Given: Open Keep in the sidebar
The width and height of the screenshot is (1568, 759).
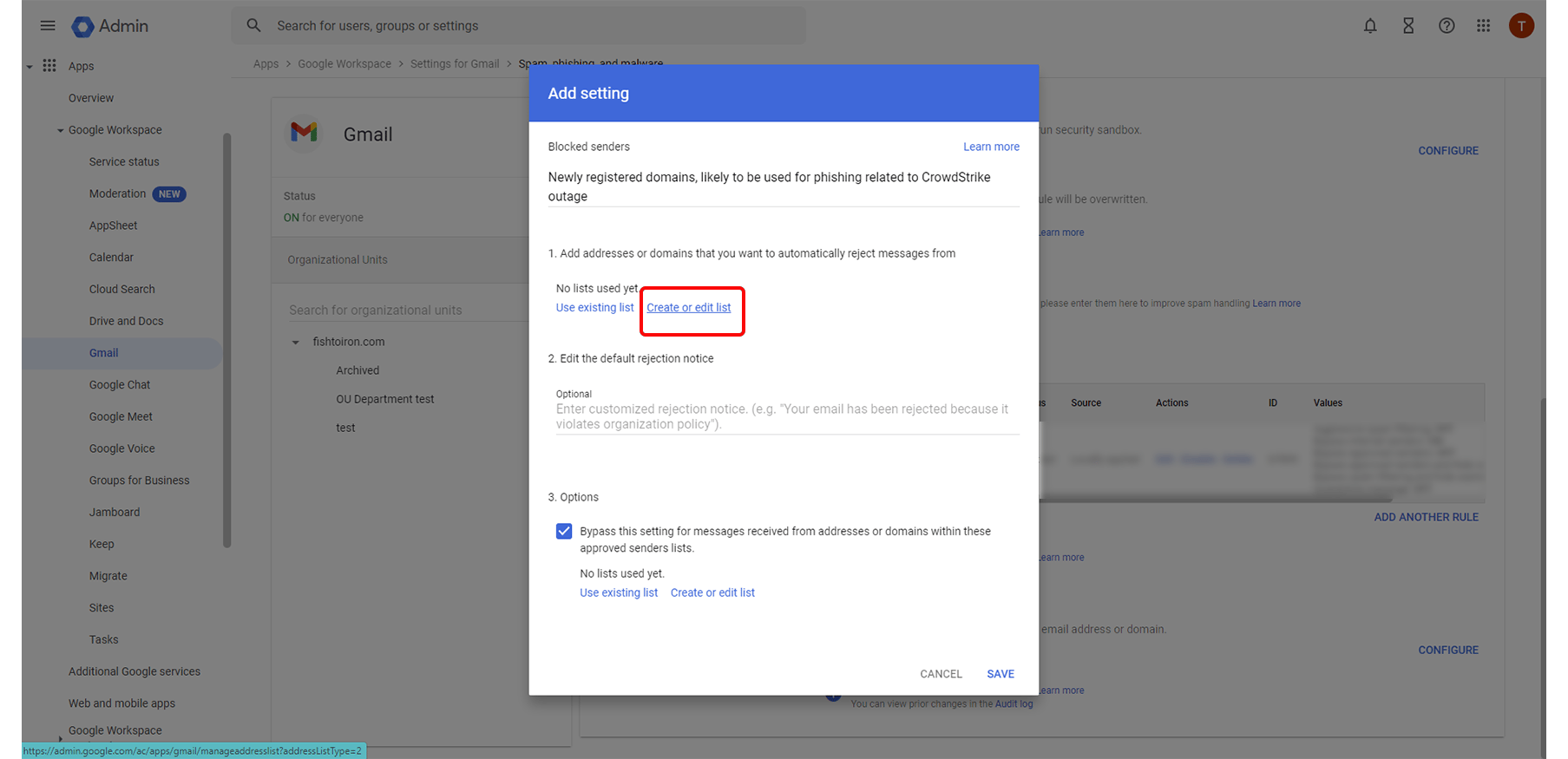Looking at the screenshot, I should pos(102,544).
